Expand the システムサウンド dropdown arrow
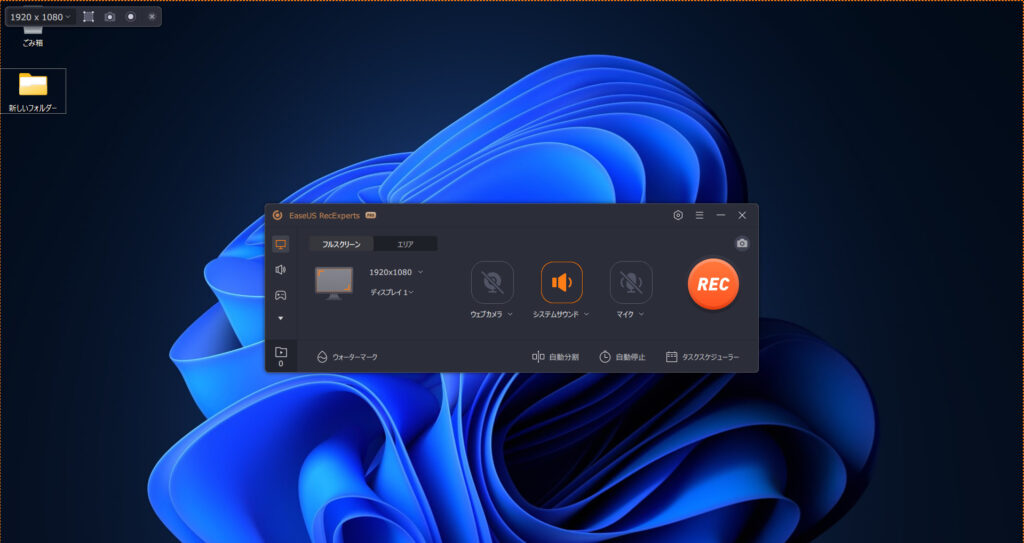The height and width of the screenshot is (543, 1024). (586, 314)
